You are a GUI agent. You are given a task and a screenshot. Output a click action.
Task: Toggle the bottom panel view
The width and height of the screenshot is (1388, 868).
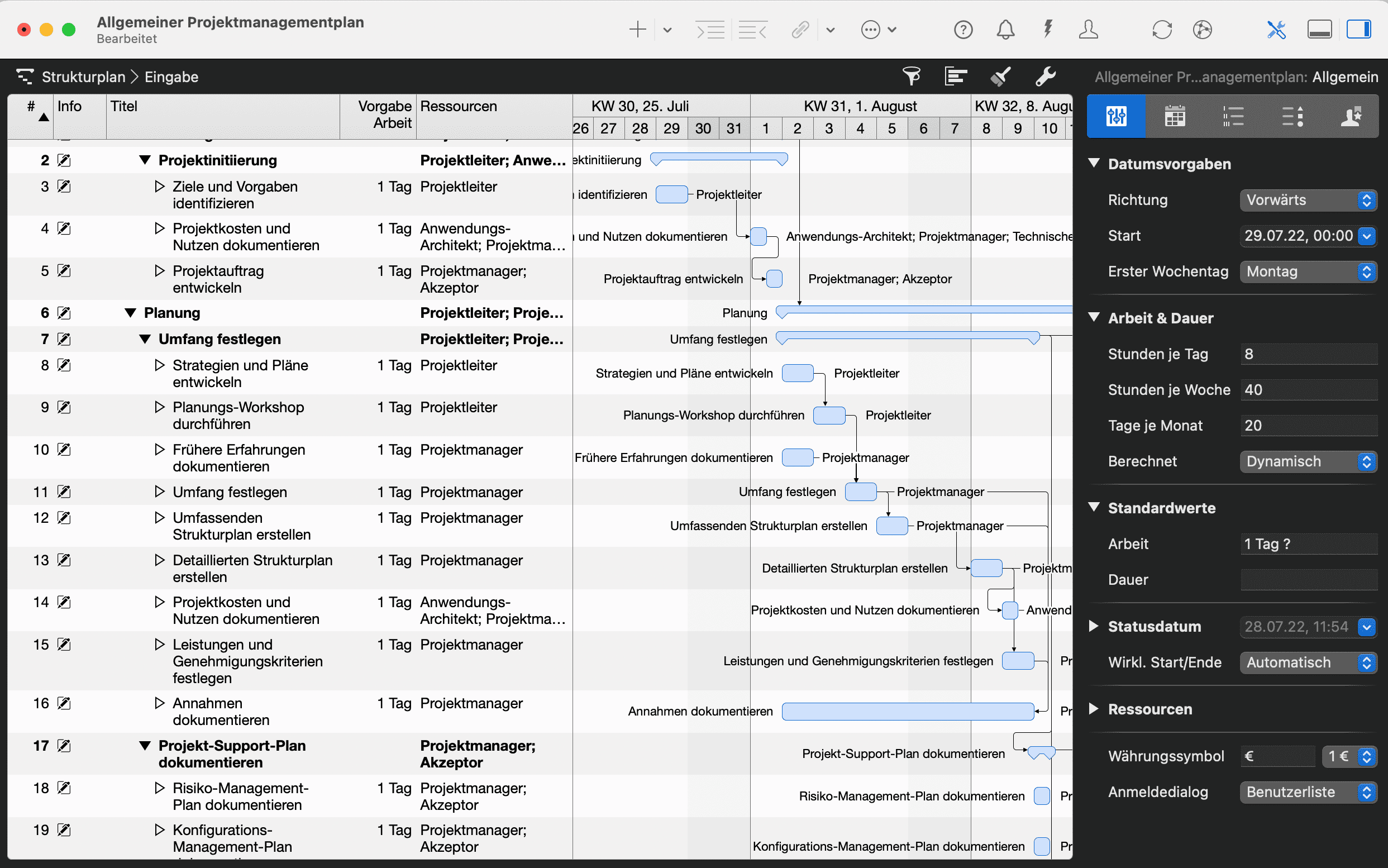tap(1319, 30)
